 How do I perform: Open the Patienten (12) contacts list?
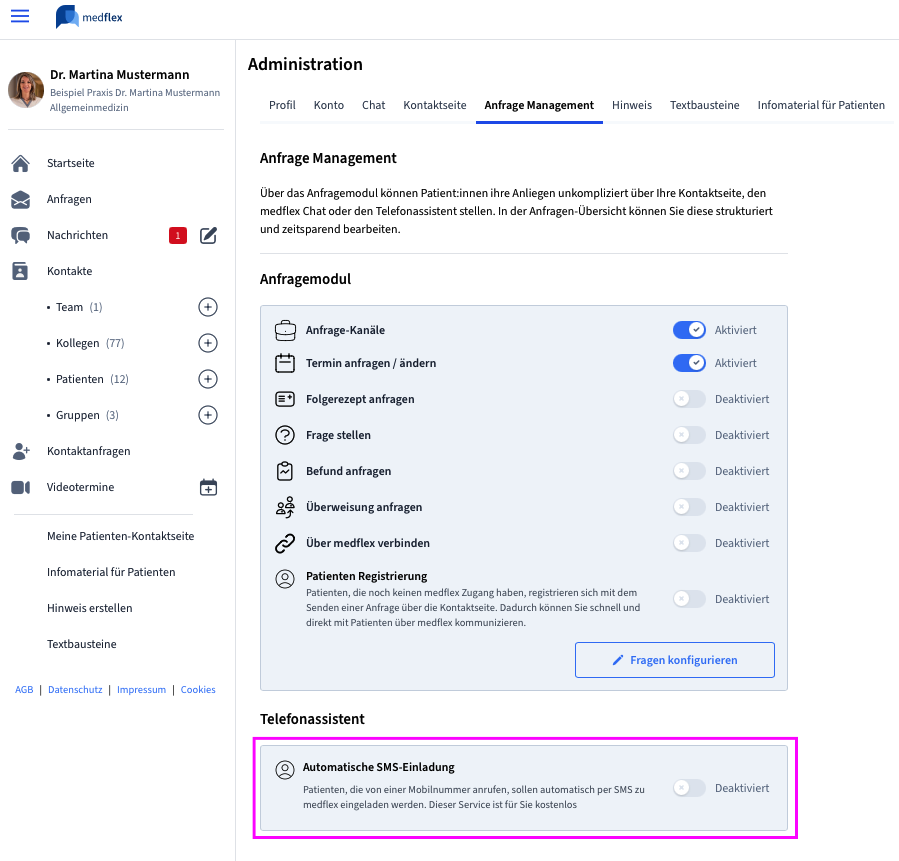[92, 379]
